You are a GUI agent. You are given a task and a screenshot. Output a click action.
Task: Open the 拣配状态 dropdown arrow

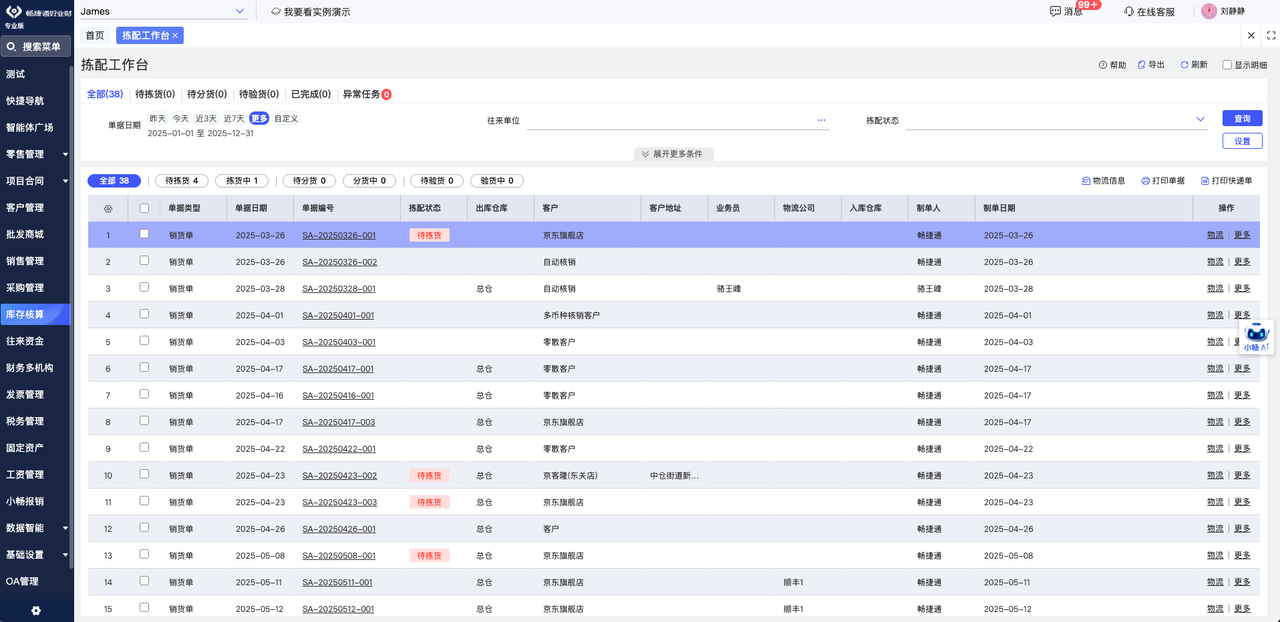pos(1201,120)
